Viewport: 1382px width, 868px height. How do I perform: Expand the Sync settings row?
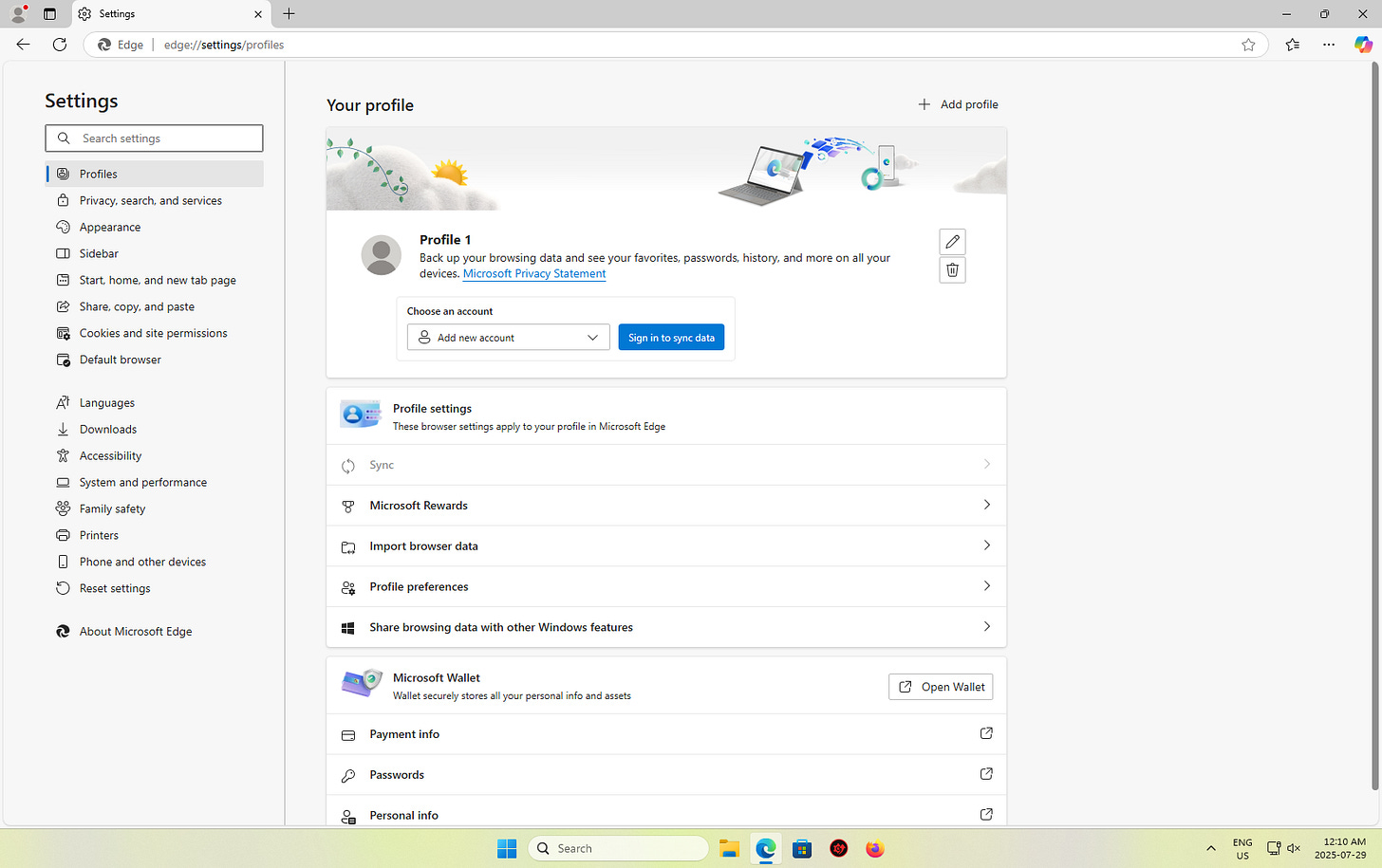[666, 465]
